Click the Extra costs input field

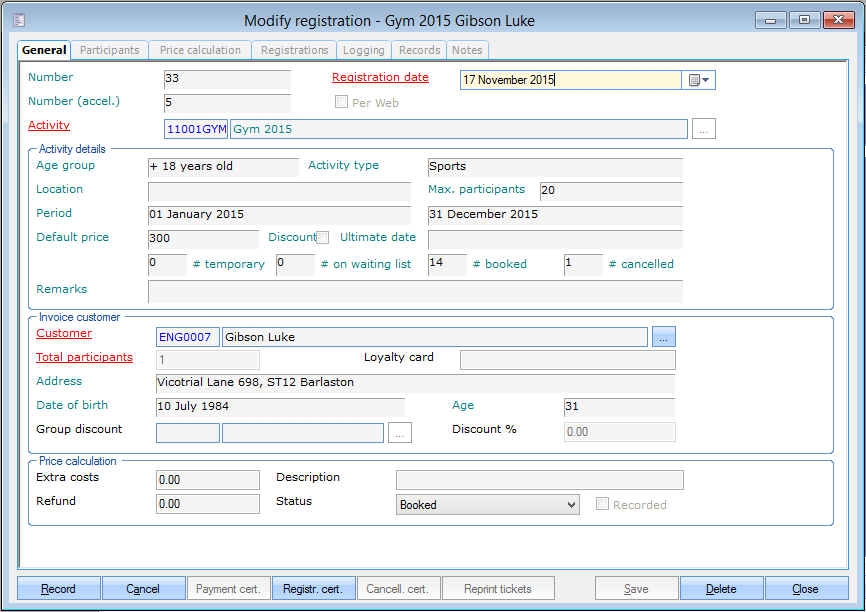click(x=207, y=480)
